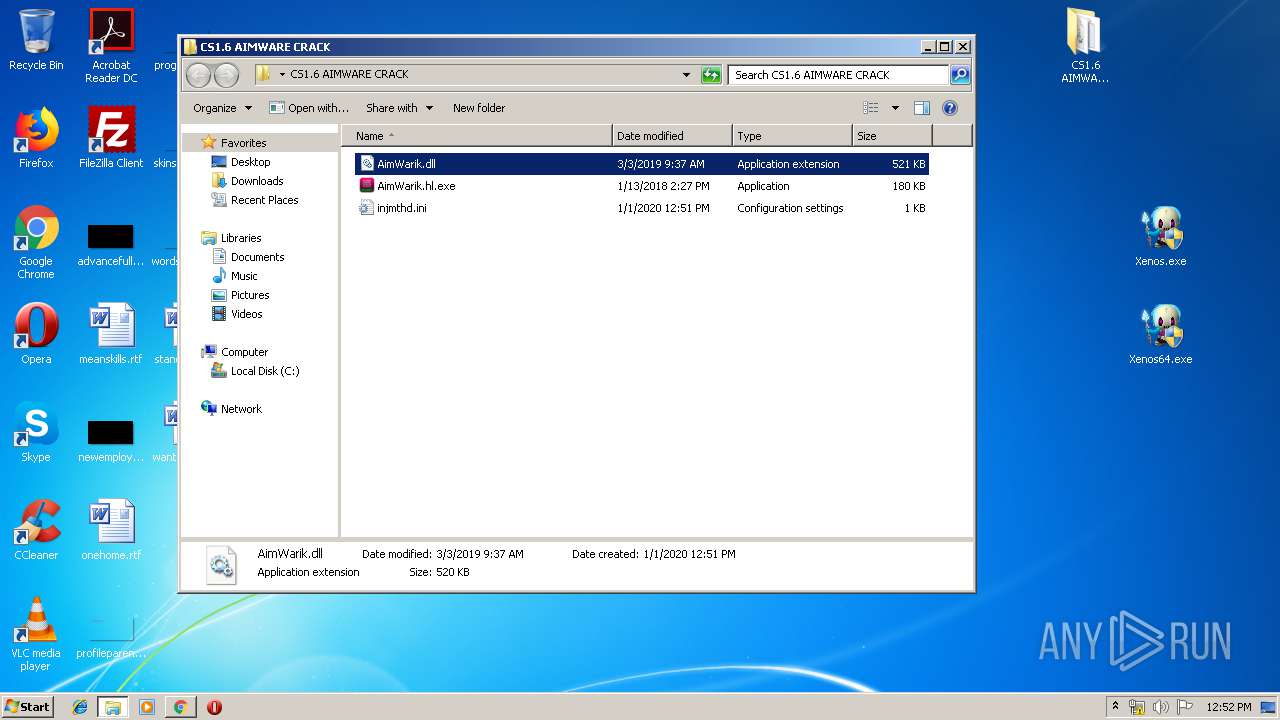Click the Windows Explorer taskbar button
This screenshot has height=720, width=1280.
point(113,707)
